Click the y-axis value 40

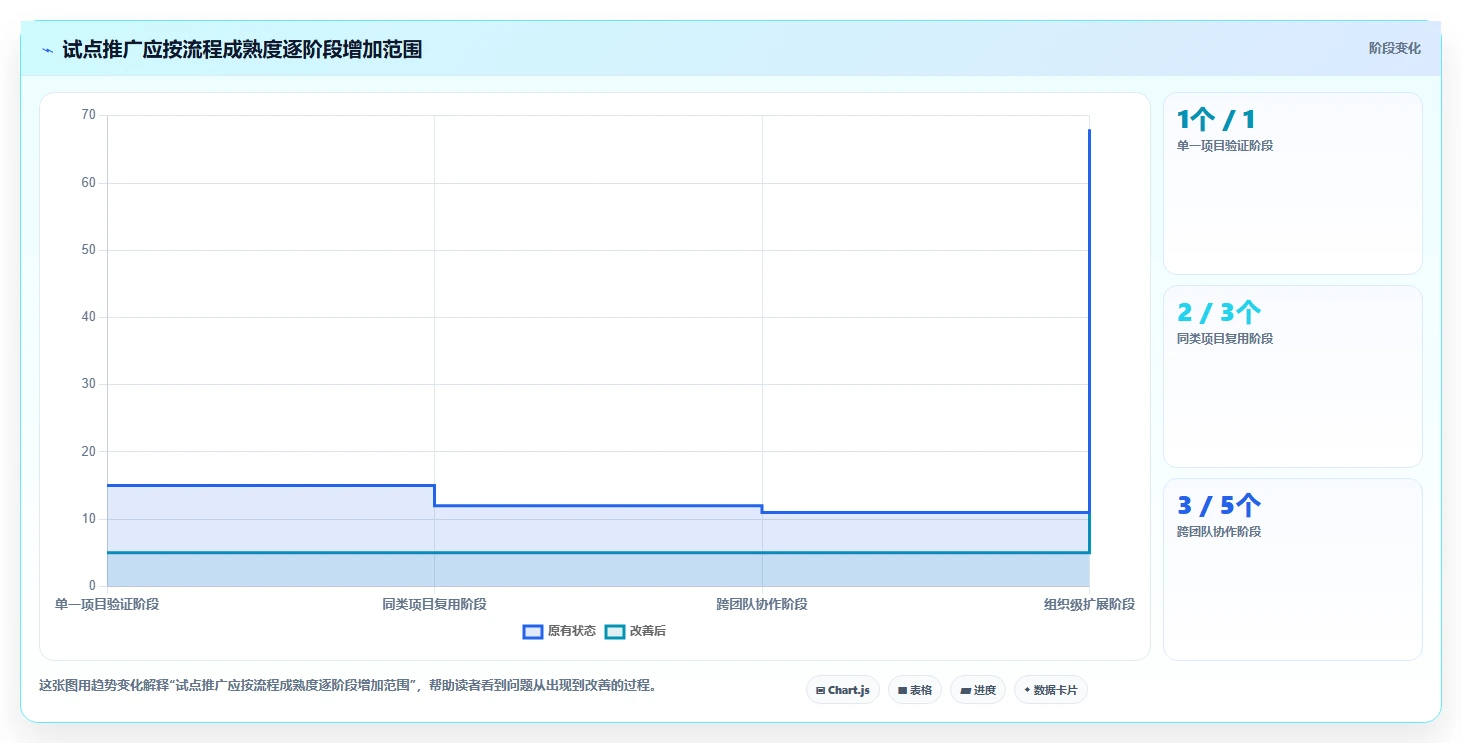pyautogui.click(x=89, y=317)
